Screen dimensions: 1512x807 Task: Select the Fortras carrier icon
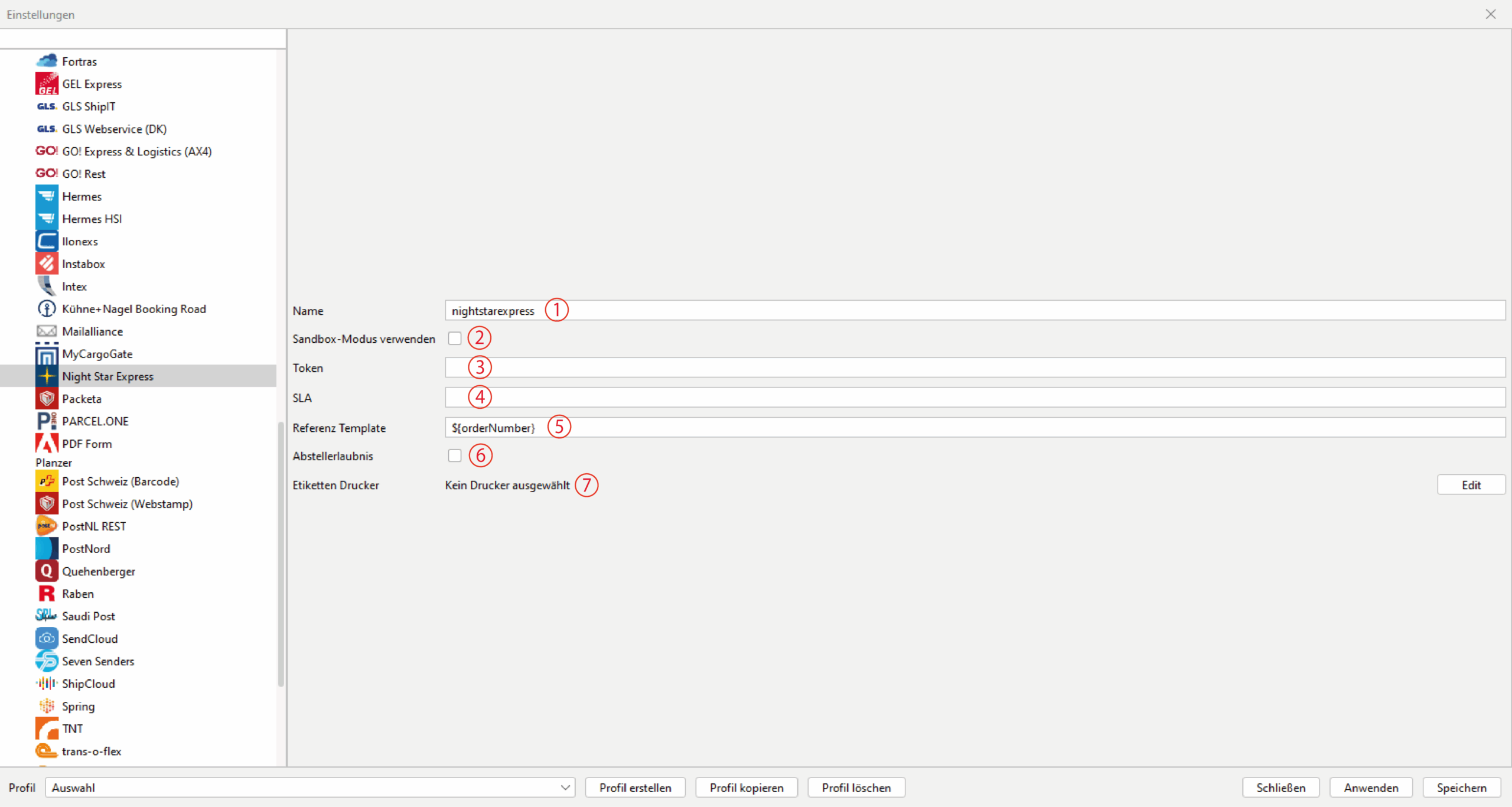coord(47,61)
